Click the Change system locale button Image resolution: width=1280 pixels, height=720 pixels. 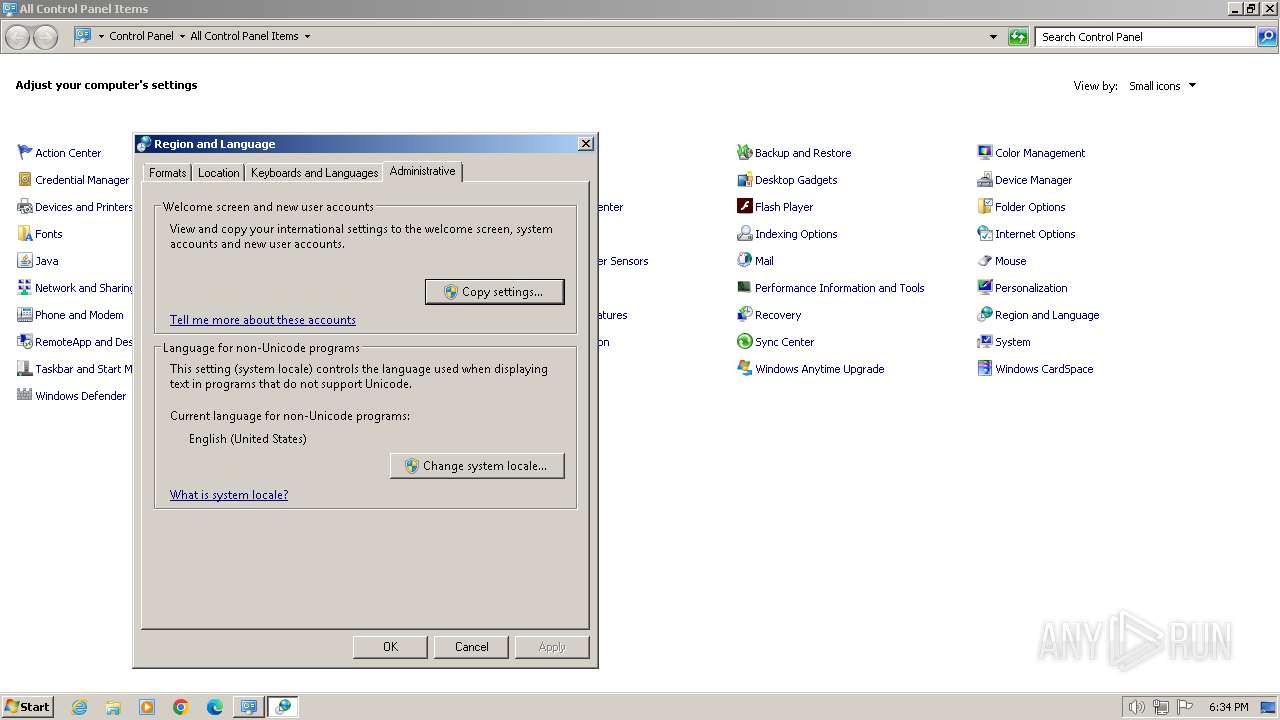coord(477,466)
